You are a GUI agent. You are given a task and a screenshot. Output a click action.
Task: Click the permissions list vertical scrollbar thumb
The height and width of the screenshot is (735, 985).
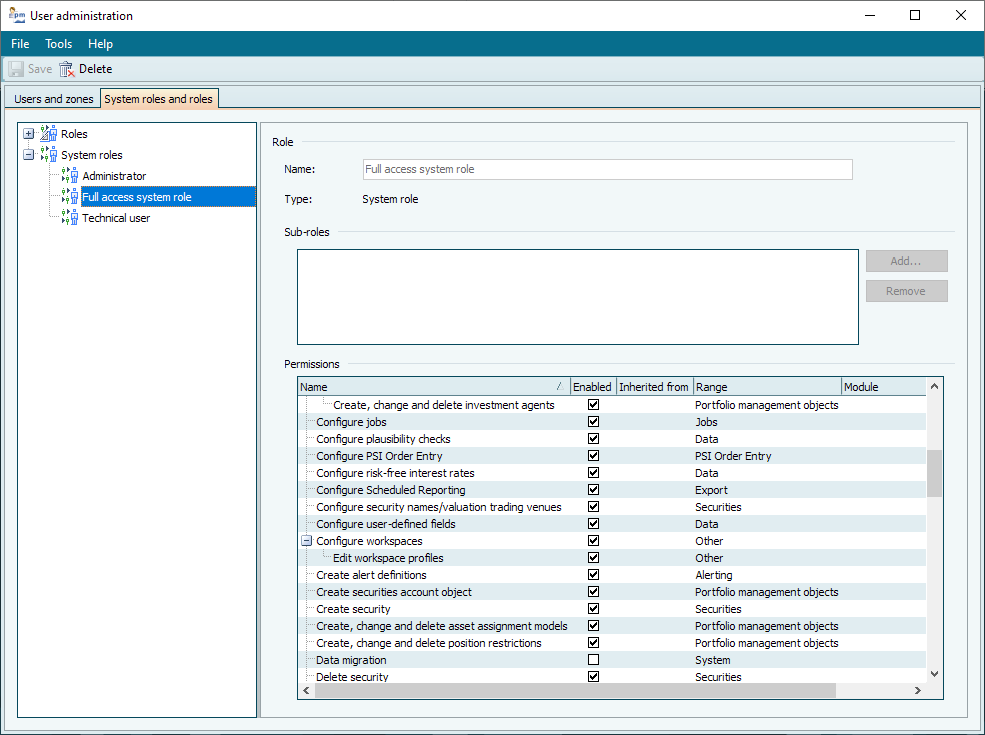coord(934,473)
